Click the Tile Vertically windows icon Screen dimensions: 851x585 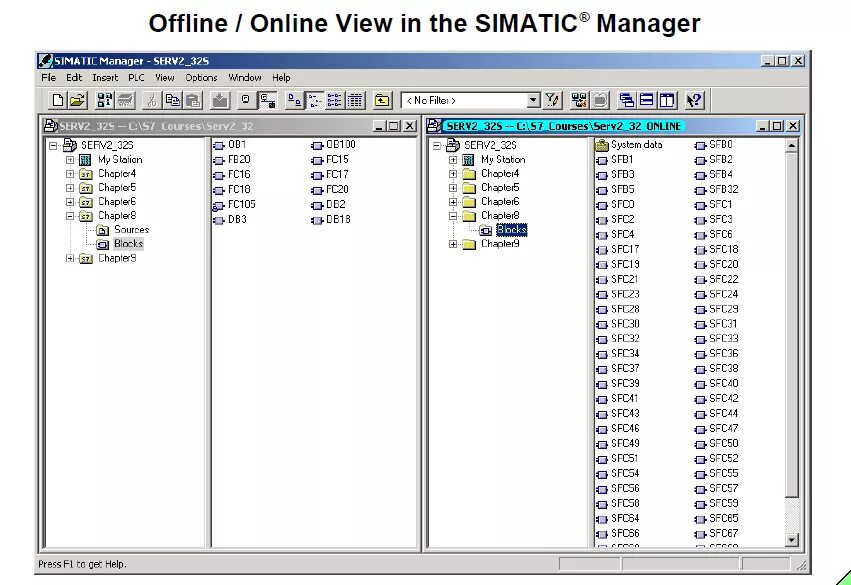point(668,100)
